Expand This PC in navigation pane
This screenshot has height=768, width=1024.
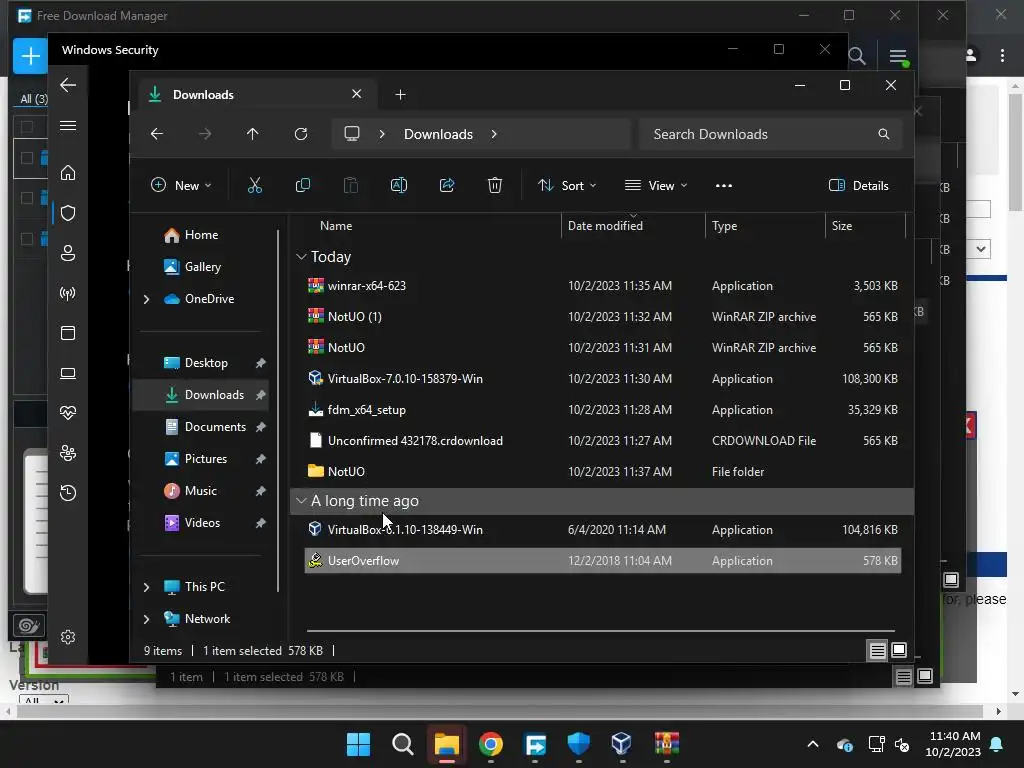146,587
